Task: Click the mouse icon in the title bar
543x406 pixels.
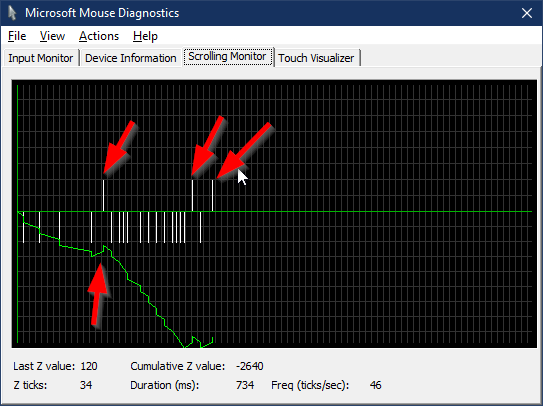Action: [12, 13]
